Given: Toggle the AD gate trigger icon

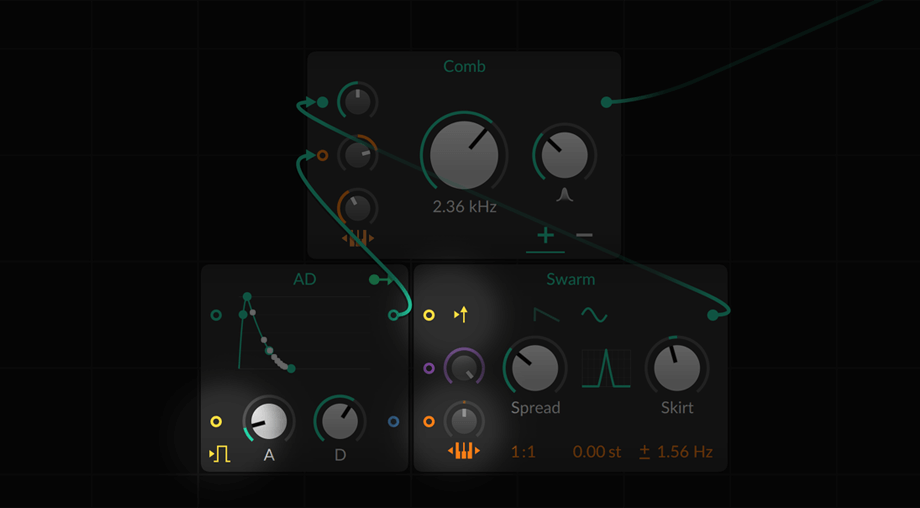Looking at the screenshot, I should click(219, 454).
